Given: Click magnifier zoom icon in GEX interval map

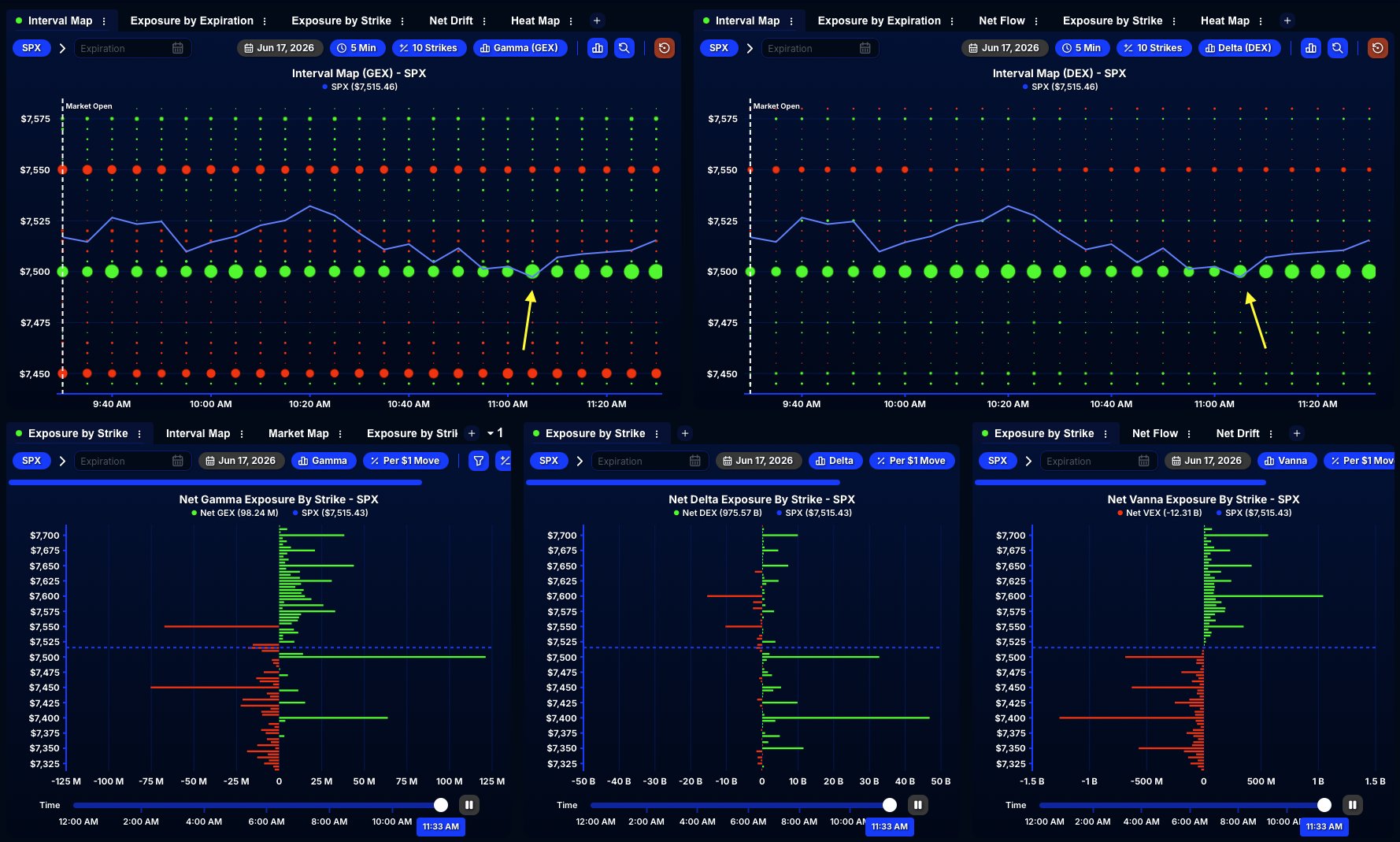Looking at the screenshot, I should 624,48.
